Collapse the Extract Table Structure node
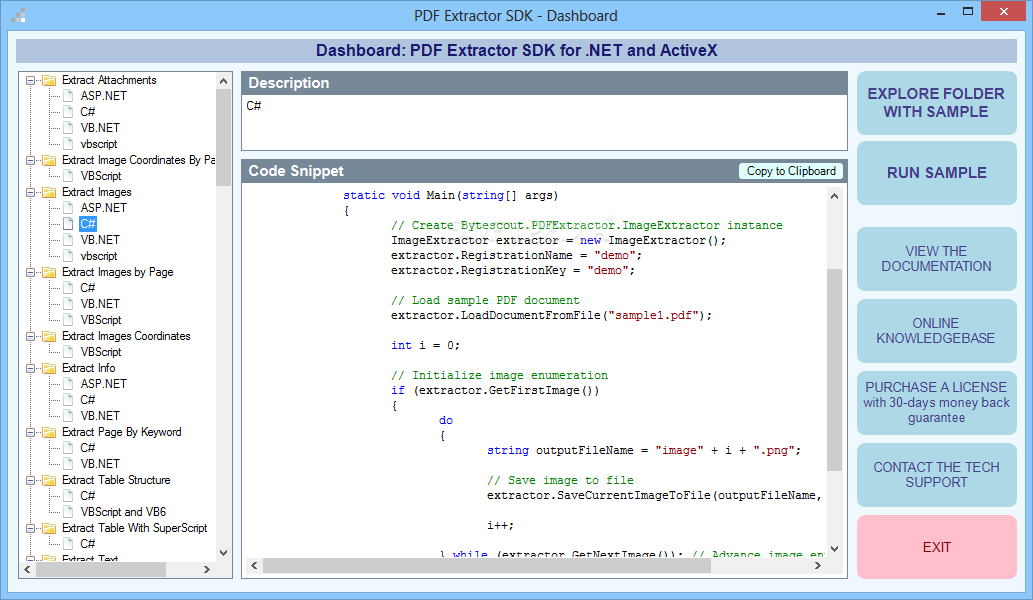Image resolution: width=1033 pixels, height=600 pixels. click(x=30, y=480)
